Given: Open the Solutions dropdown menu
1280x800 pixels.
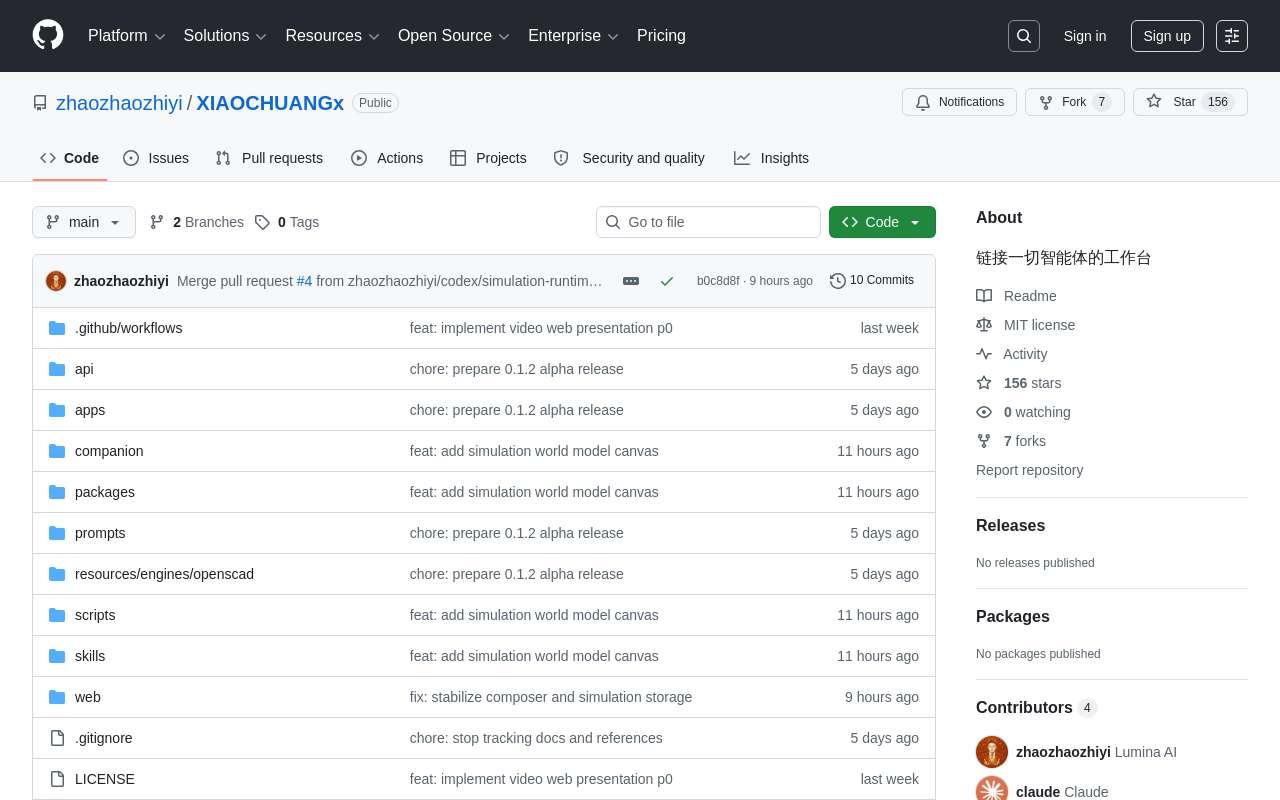Looking at the screenshot, I should [225, 36].
